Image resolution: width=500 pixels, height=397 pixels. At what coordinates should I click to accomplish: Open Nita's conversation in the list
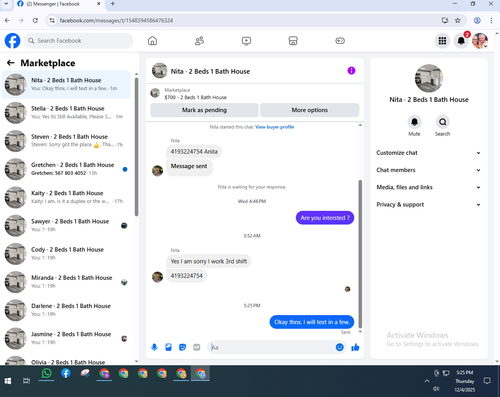66,85
